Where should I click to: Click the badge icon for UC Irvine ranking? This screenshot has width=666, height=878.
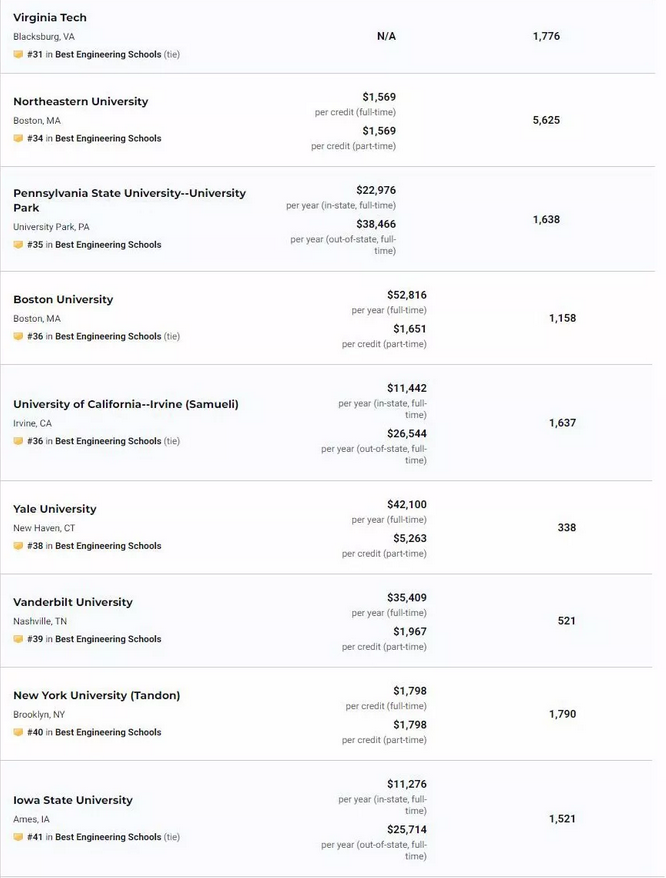[18, 441]
